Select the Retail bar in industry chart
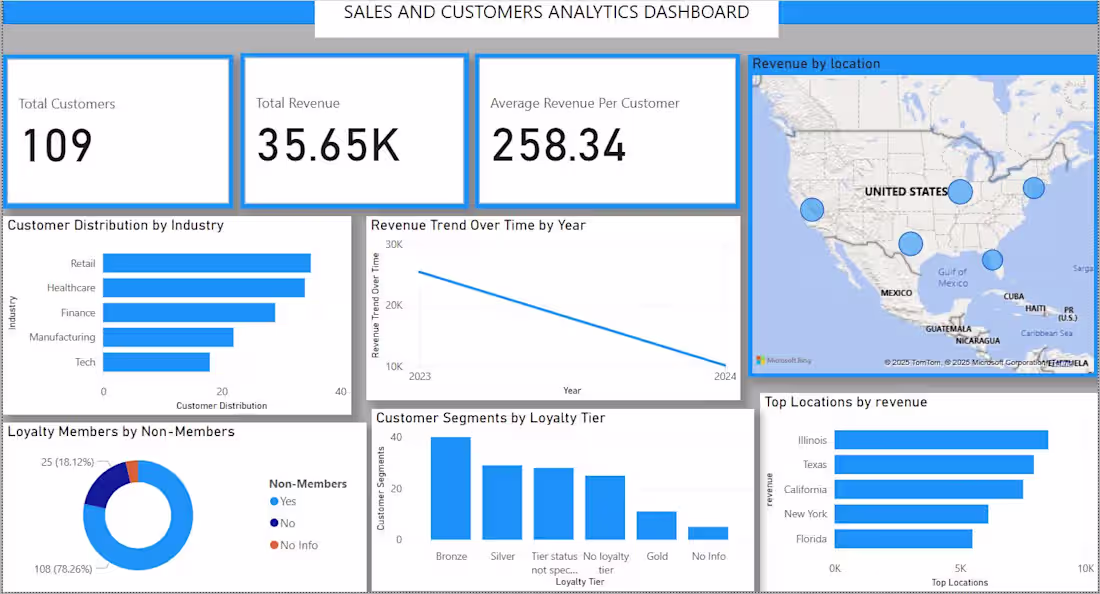The height and width of the screenshot is (594, 1100). pyautogui.click(x=205, y=262)
